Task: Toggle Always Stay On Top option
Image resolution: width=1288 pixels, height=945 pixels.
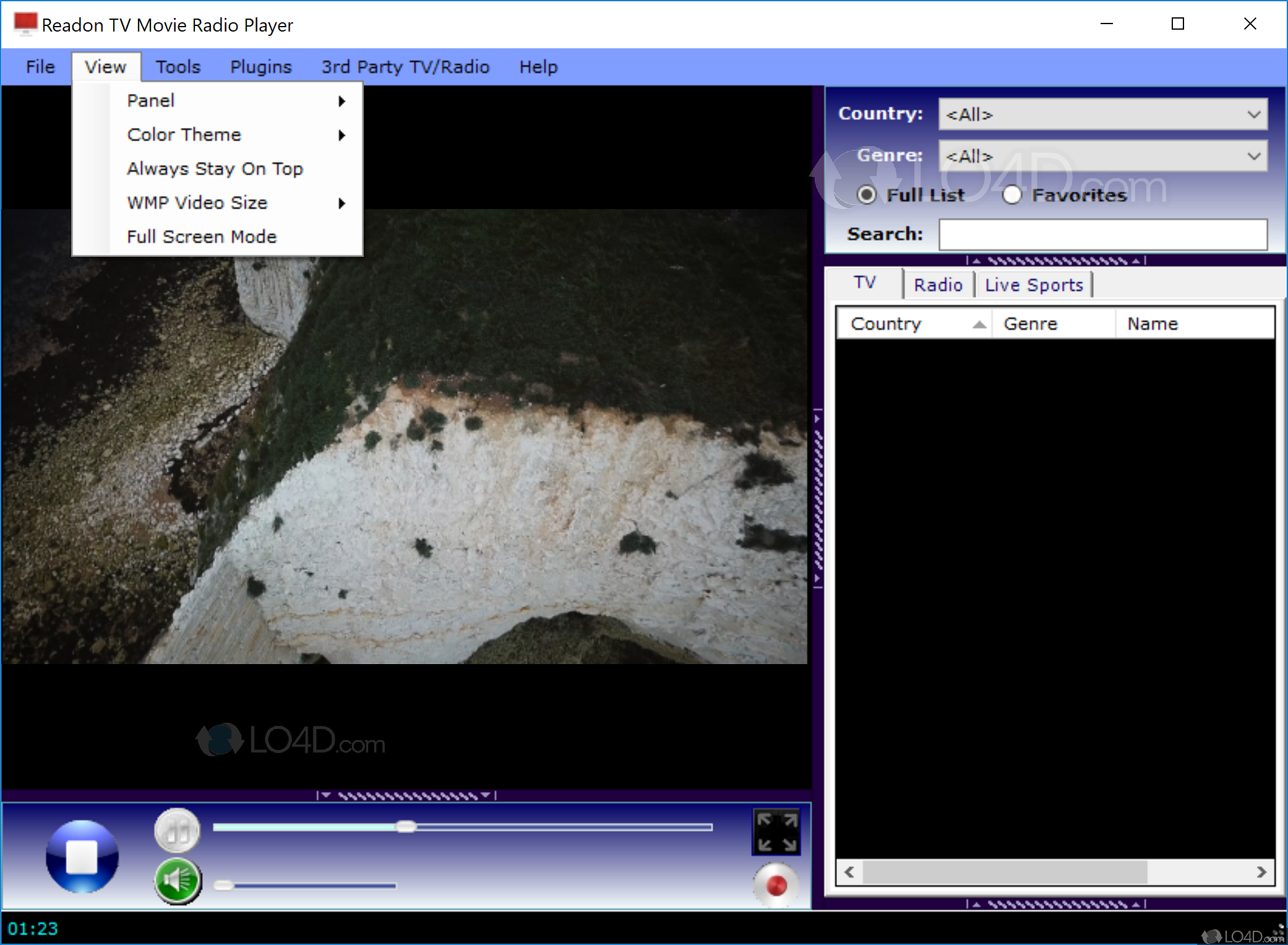Action: (x=215, y=168)
